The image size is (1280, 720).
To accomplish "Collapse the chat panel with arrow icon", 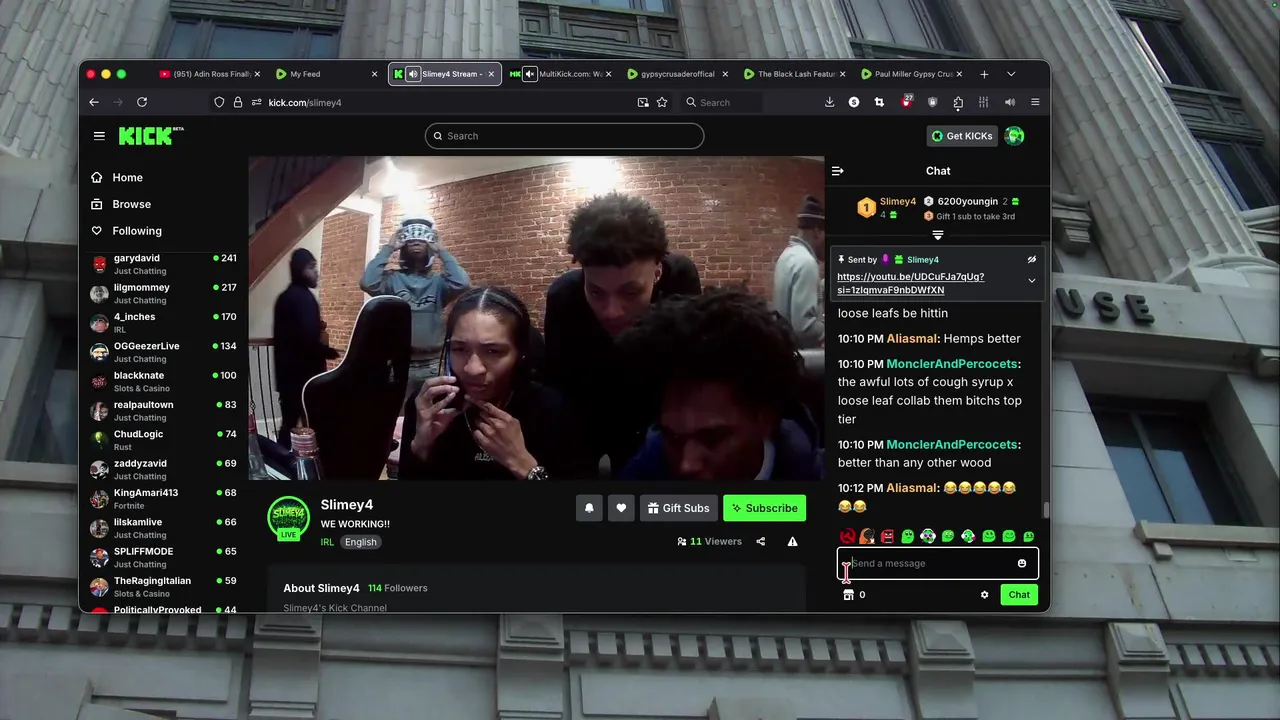I will coord(838,171).
